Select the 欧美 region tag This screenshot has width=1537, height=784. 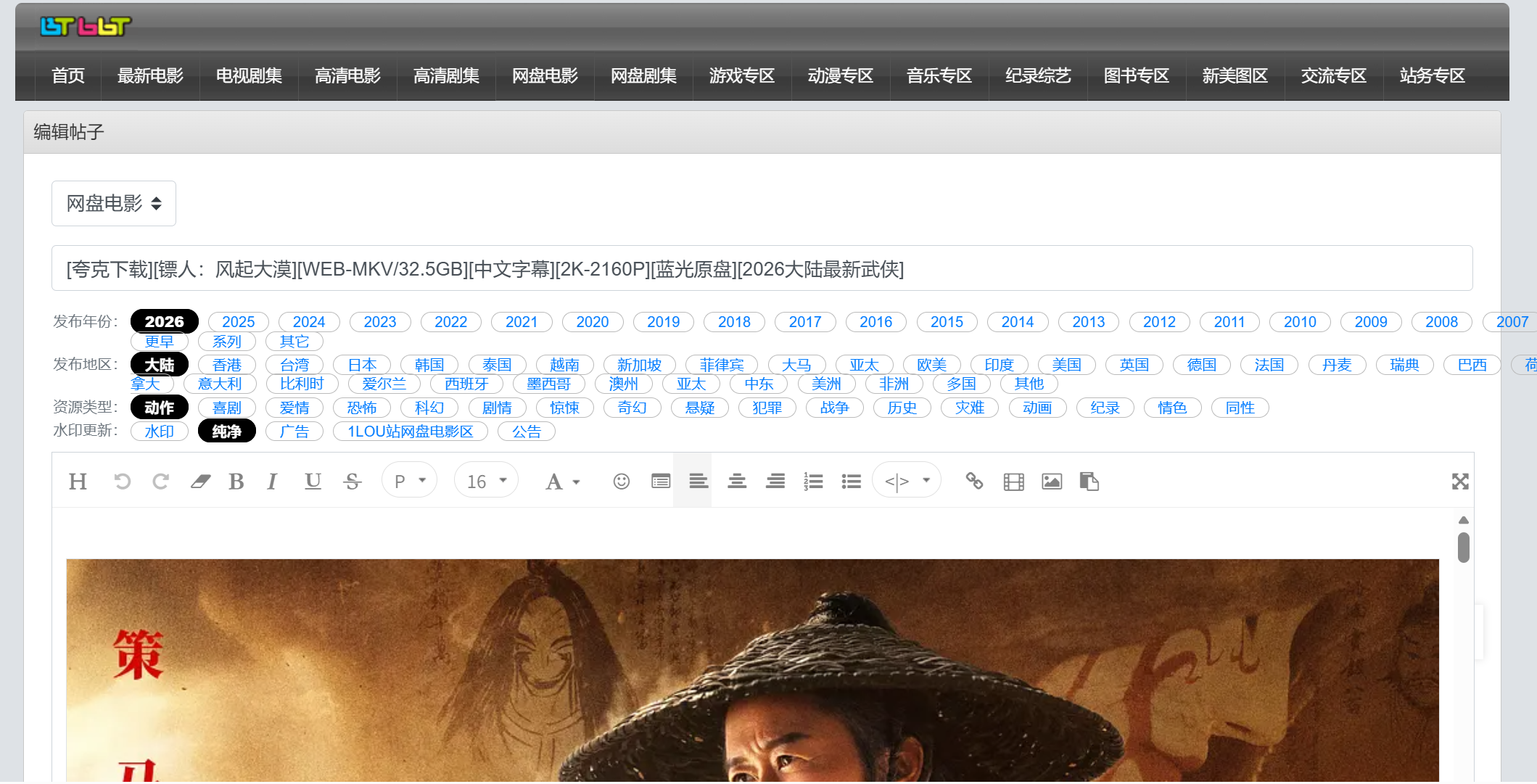pos(932,365)
